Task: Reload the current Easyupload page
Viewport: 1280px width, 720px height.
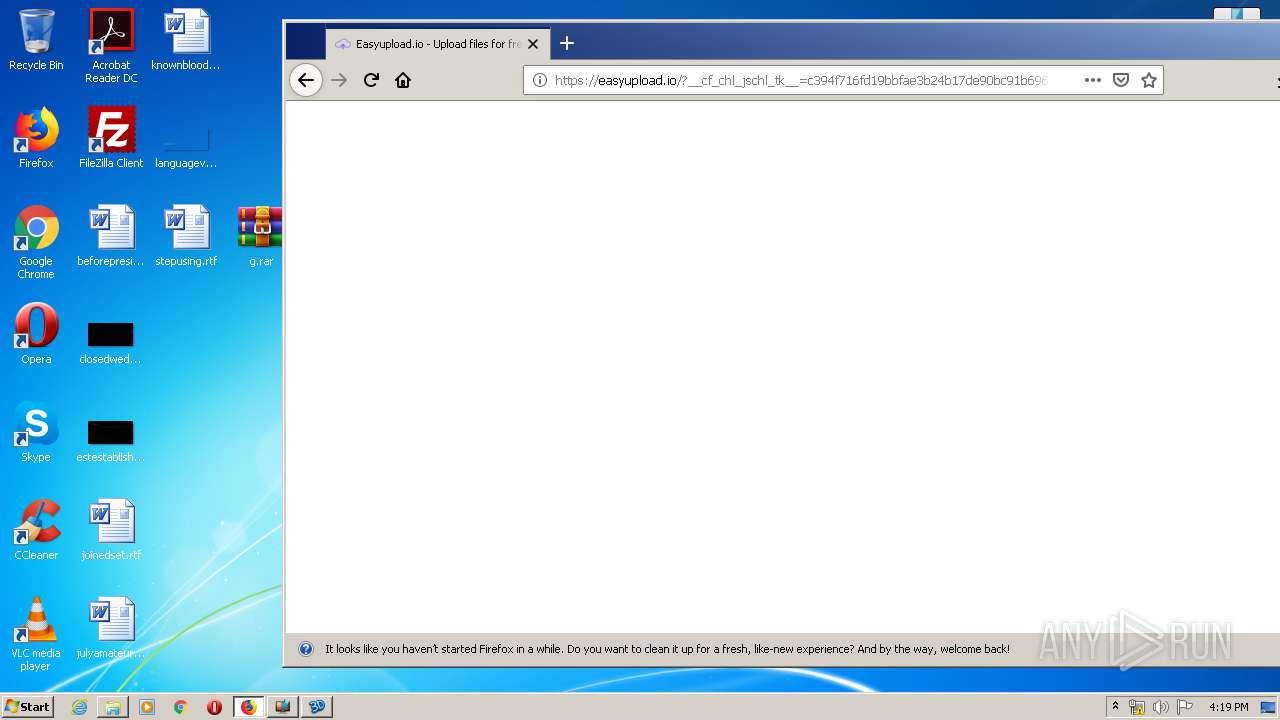Action: (x=371, y=80)
